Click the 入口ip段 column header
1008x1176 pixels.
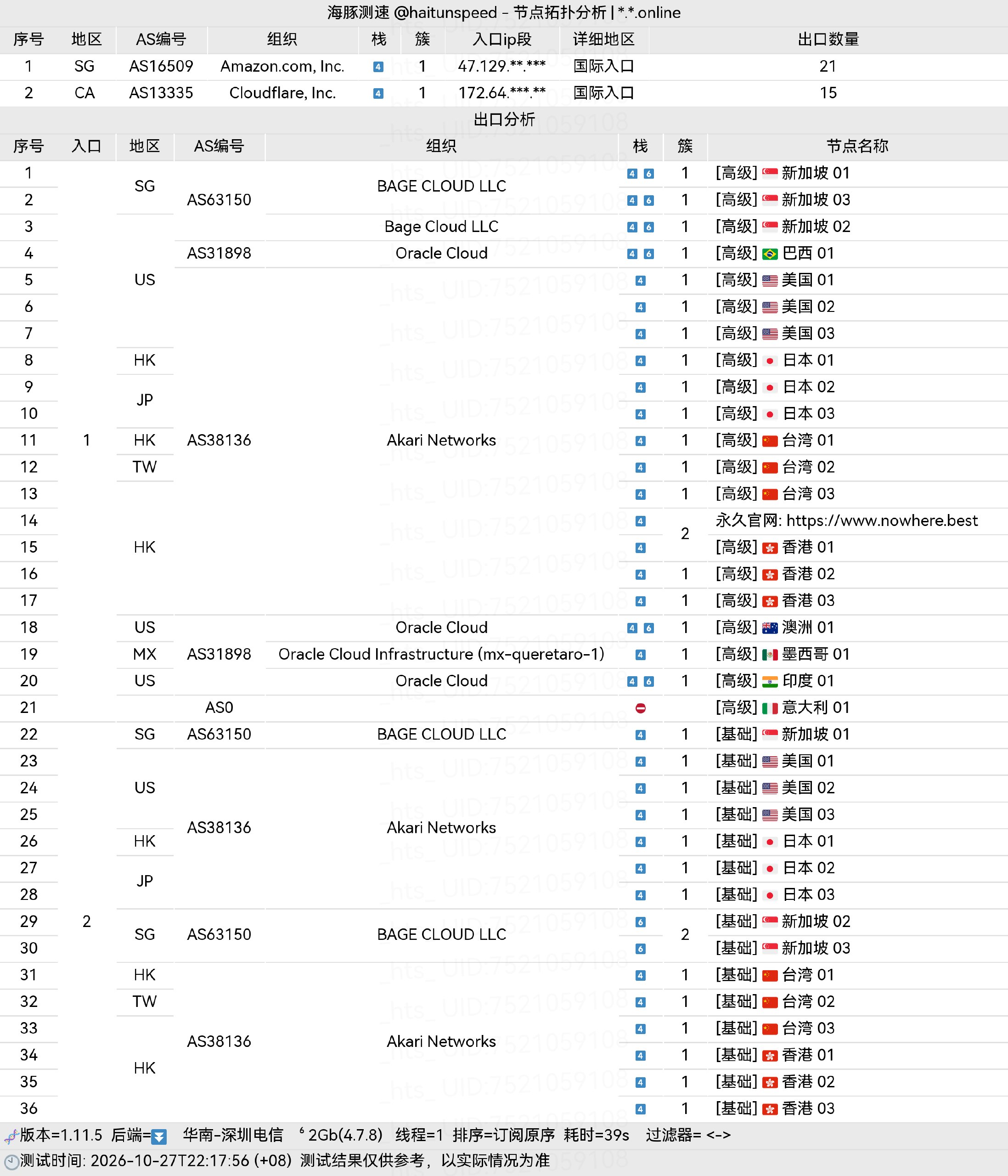pyautogui.click(x=502, y=39)
